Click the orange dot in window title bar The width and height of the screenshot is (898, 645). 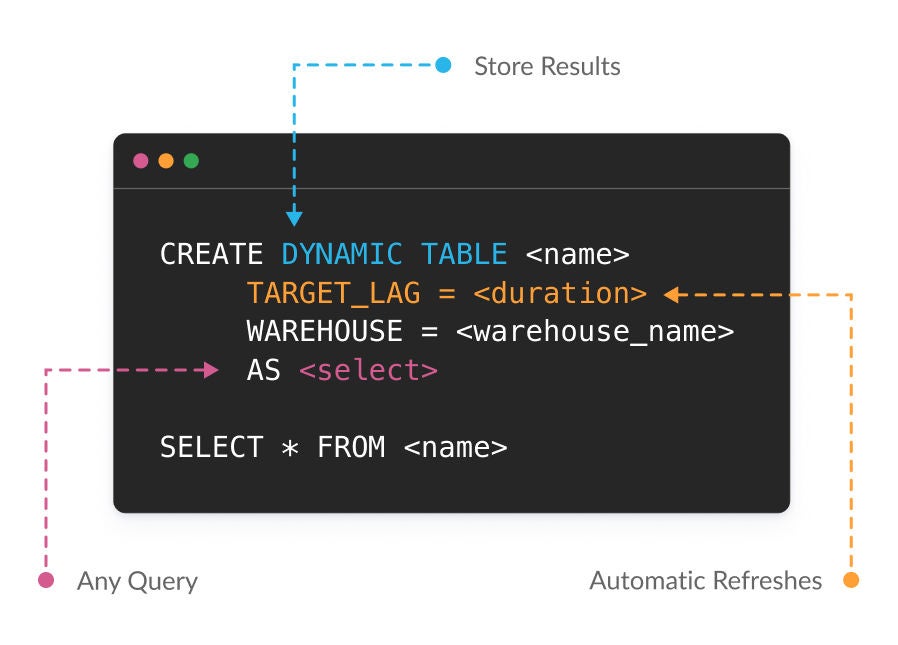[166, 161]
